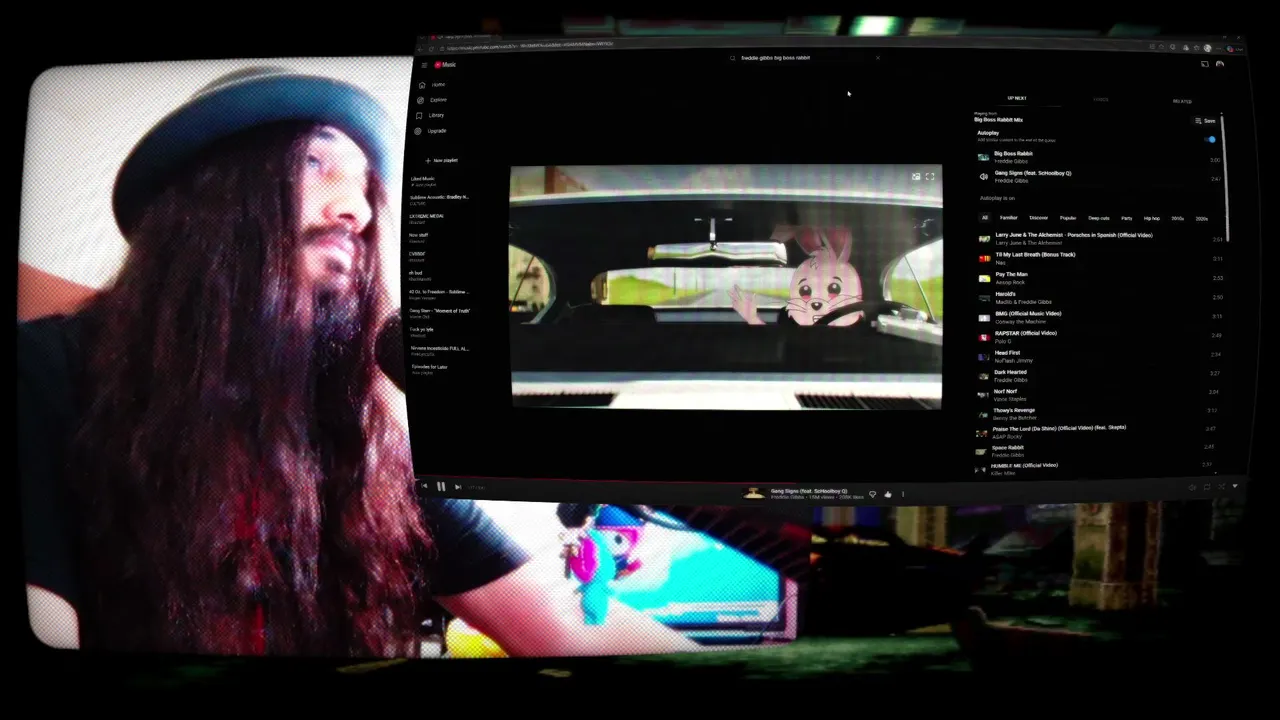Play Porsches in Spanish by Larry June
The width and height of the screenshot is (1280, 720).
point(1100,239)
